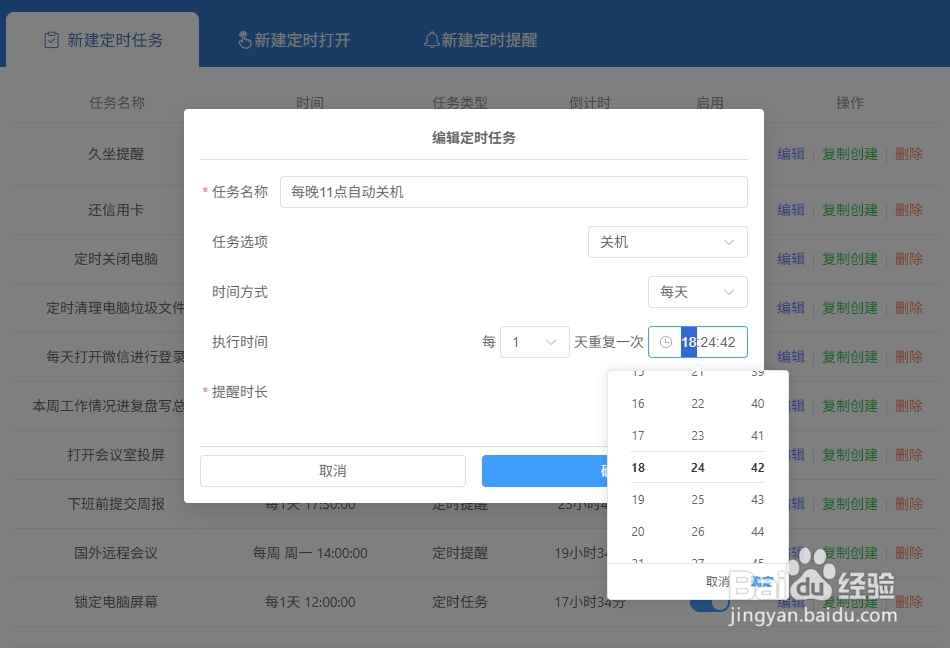
Task: Select minute 23 in the time picker
Action: (x=698, y=435)
